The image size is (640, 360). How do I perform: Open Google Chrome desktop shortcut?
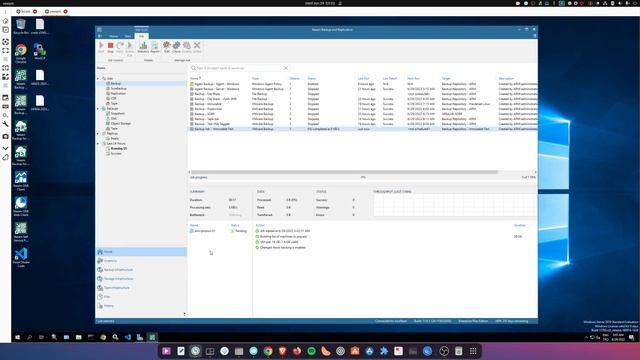21,53
